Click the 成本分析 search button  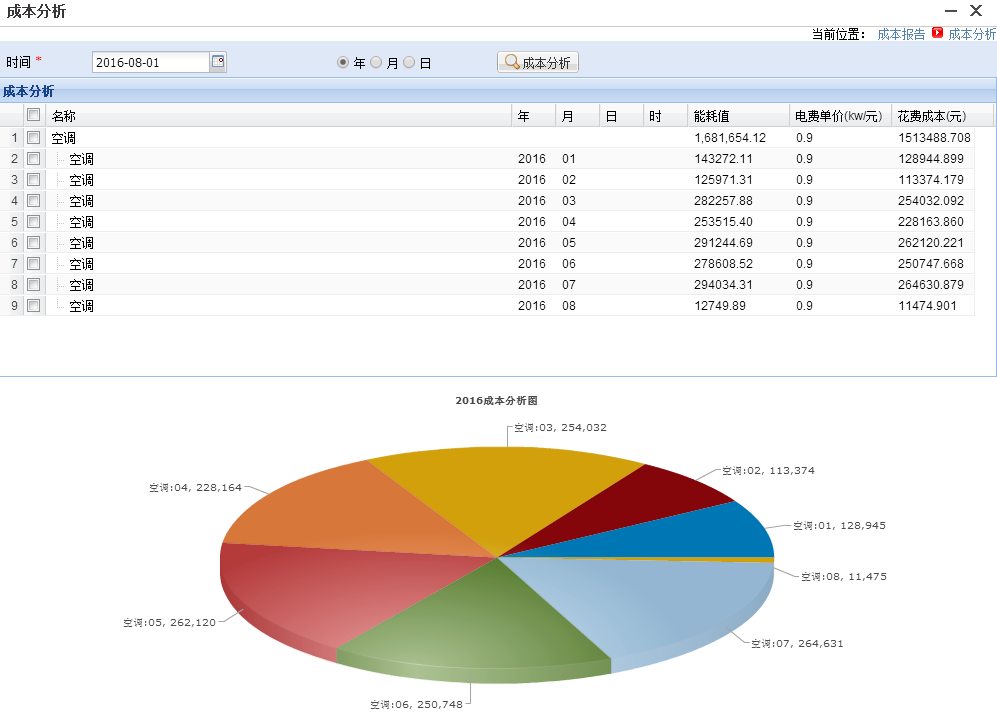coord(538,62)
